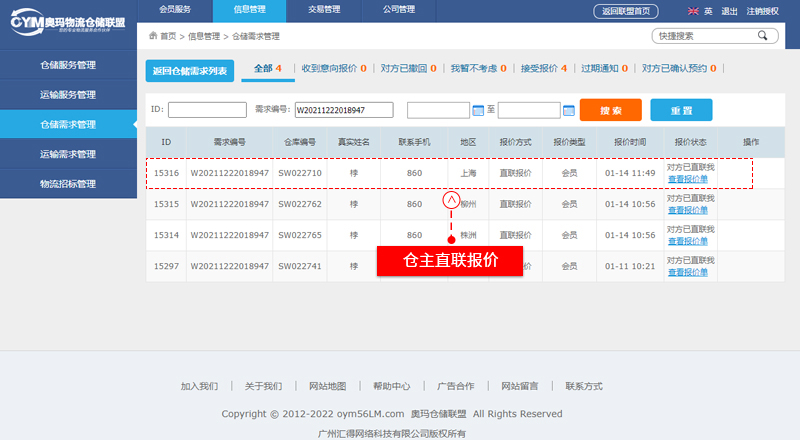
Task: Click the magnifier icon in quick search
Action: (x=764, y=36)
